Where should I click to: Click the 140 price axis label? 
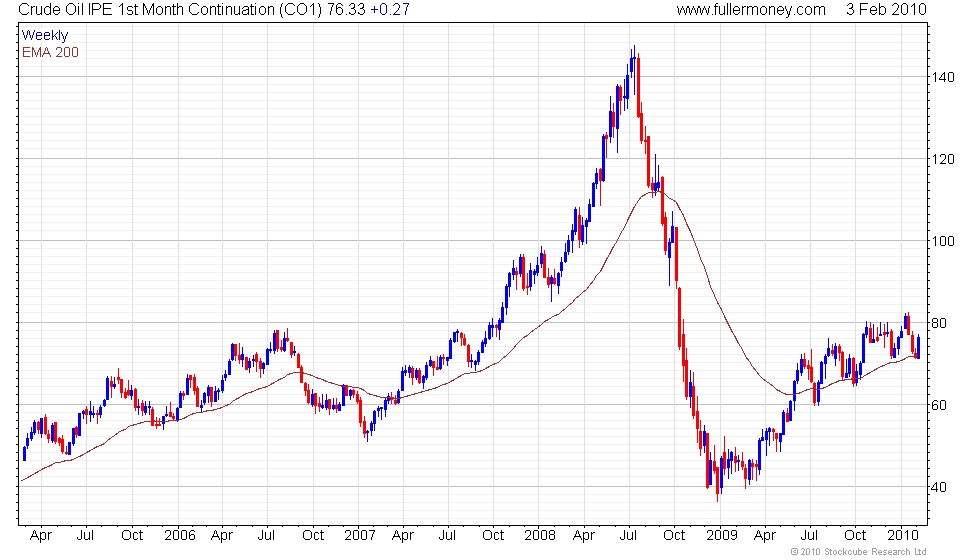point(942,78)
